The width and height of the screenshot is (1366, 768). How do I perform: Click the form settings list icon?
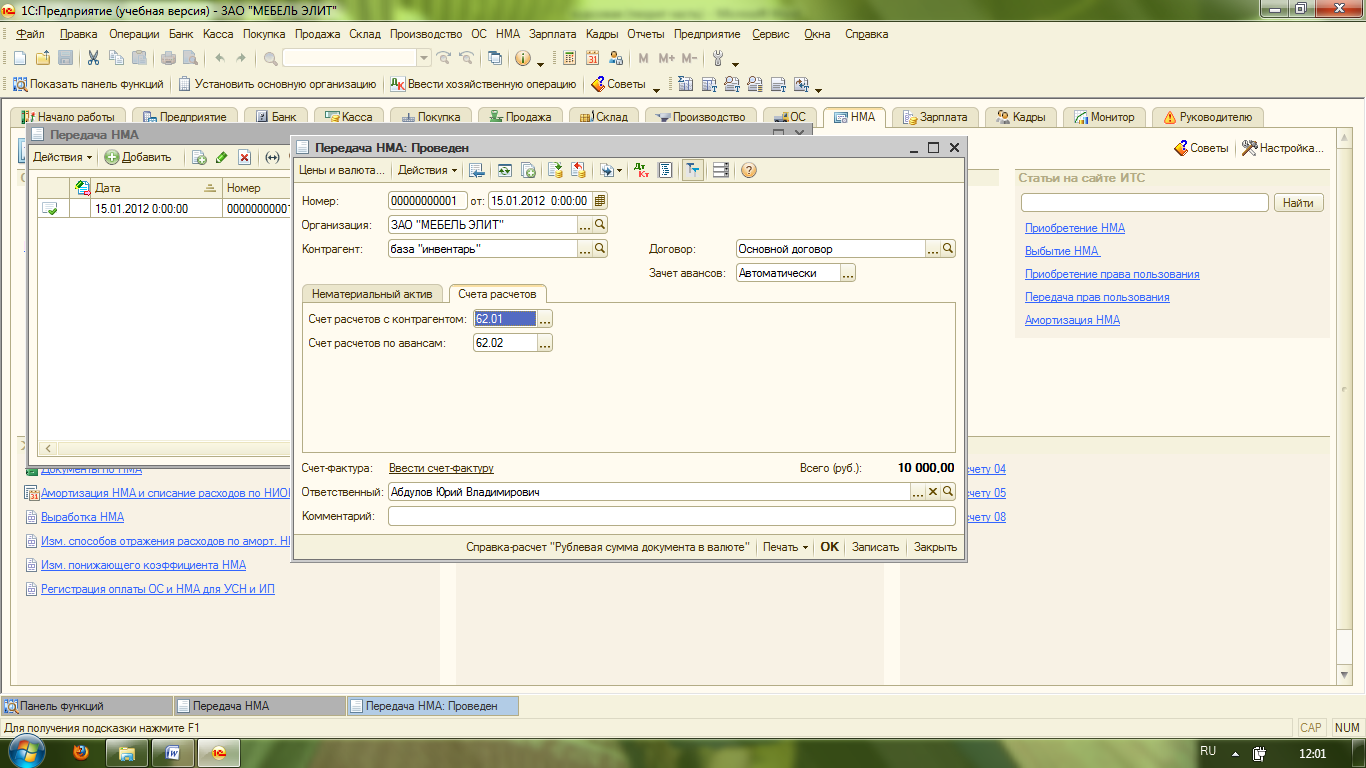point(720,170)
